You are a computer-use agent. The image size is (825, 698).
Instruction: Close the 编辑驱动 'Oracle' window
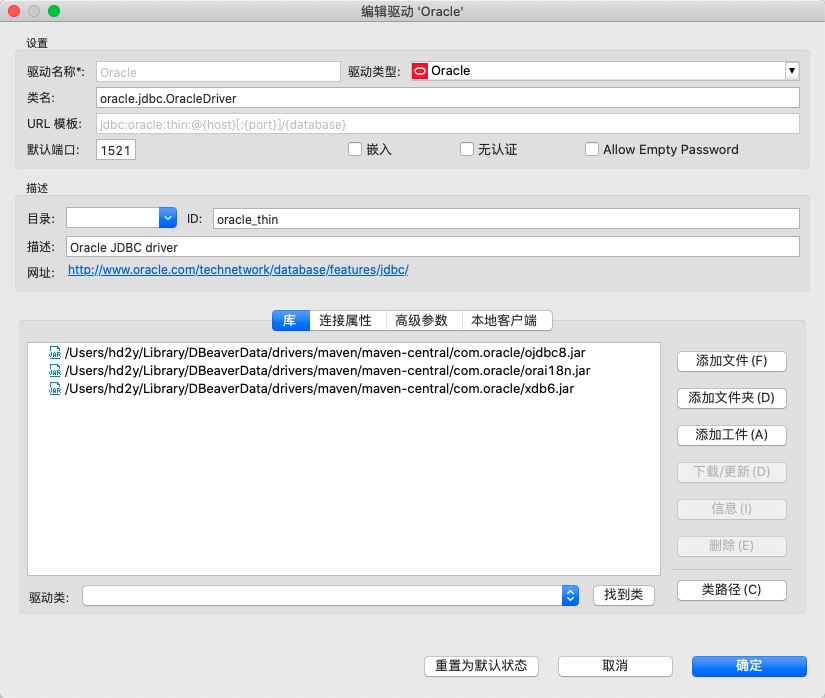click(14, 11)
